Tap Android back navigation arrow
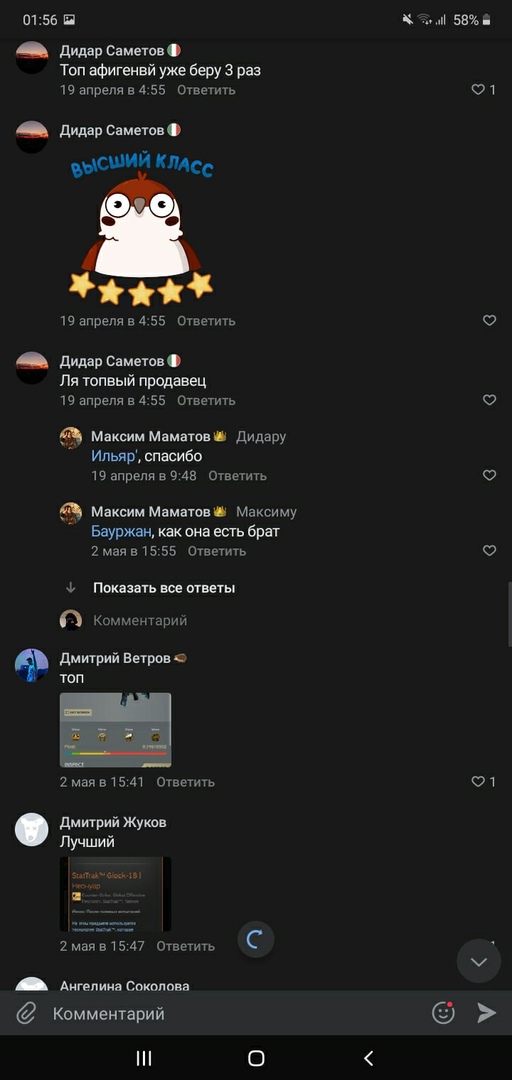 coord(369,1058)
